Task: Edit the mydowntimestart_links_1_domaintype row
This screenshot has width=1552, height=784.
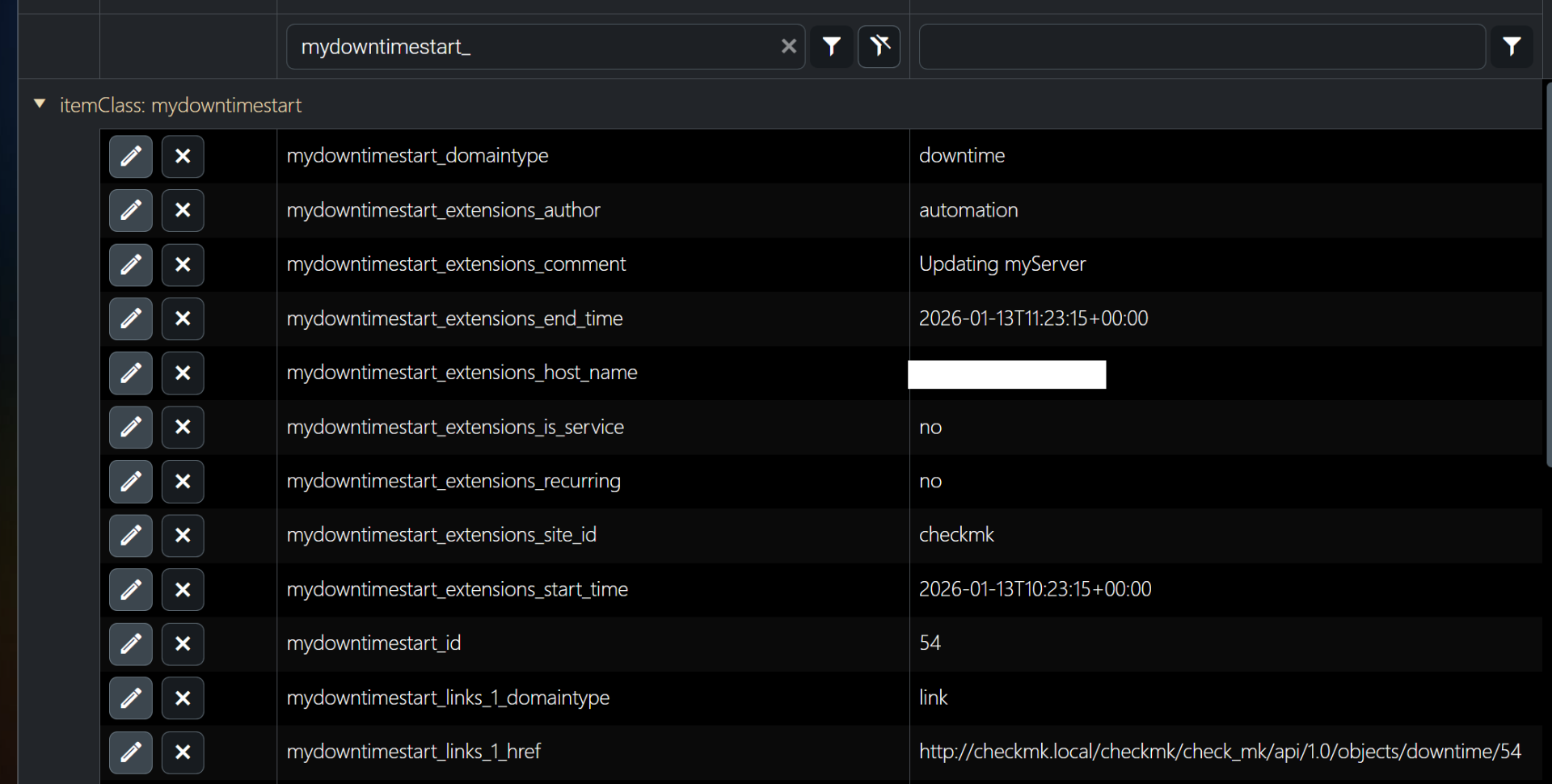Action: [x=131, y=698]
